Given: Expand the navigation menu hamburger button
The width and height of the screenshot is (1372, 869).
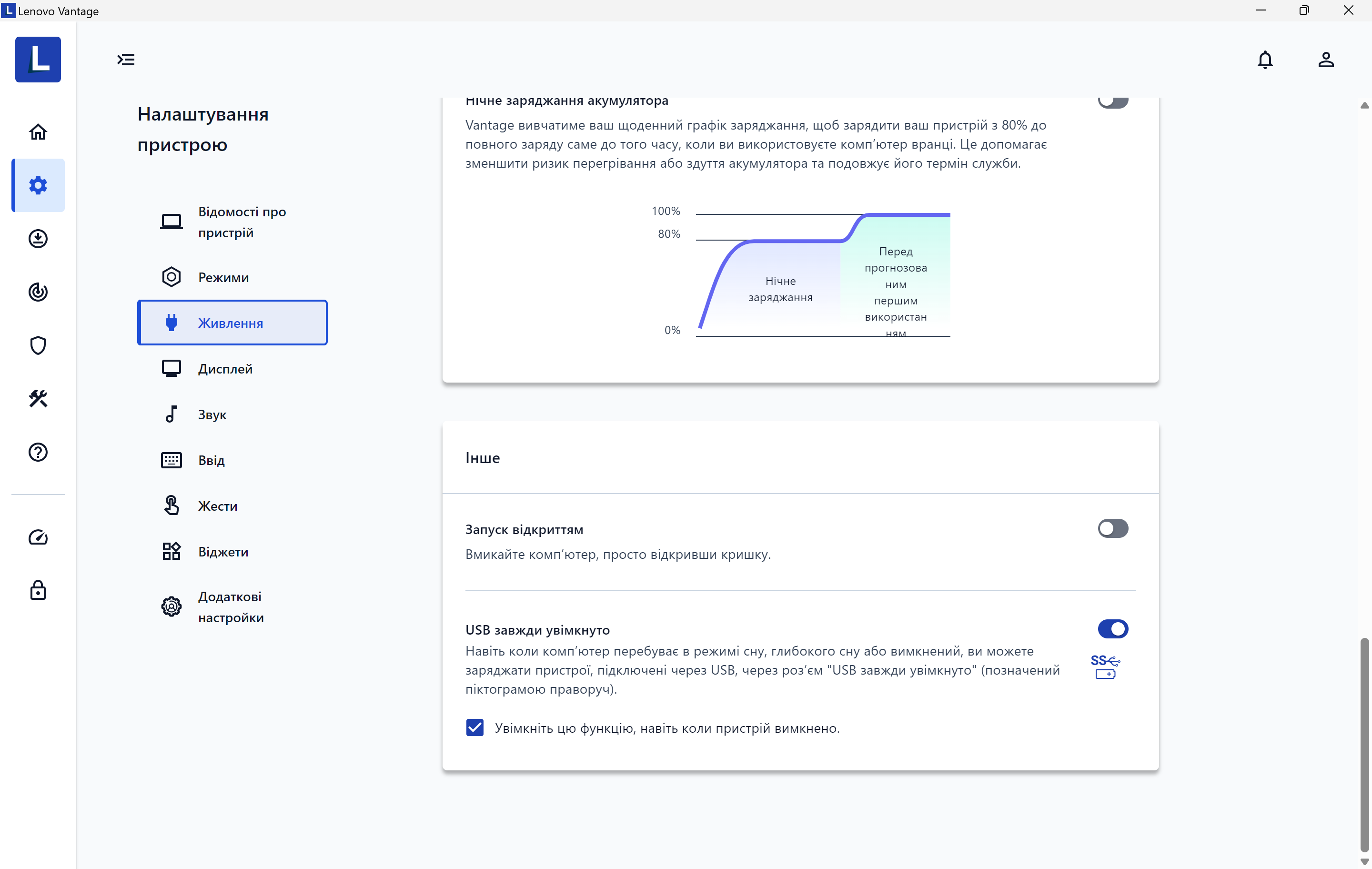Looking at the screenshot, I should click(x=126, y=60).
